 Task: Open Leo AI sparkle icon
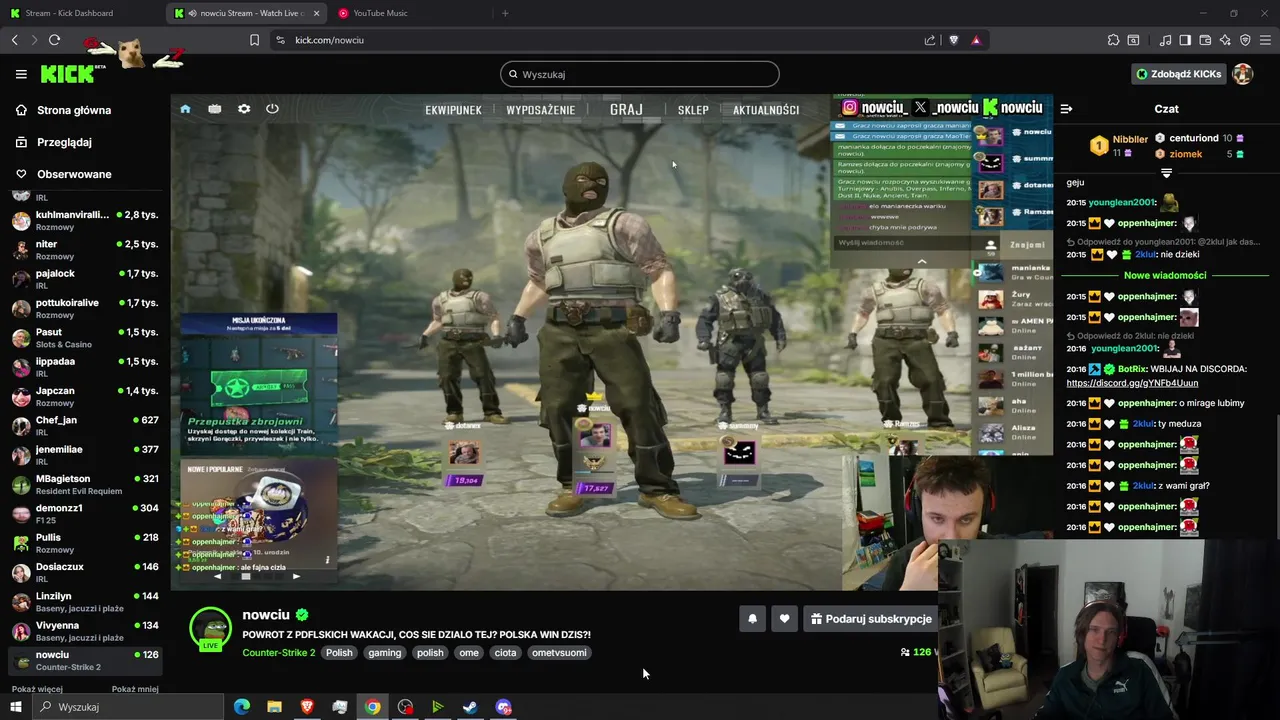(x=1225, y=40)
